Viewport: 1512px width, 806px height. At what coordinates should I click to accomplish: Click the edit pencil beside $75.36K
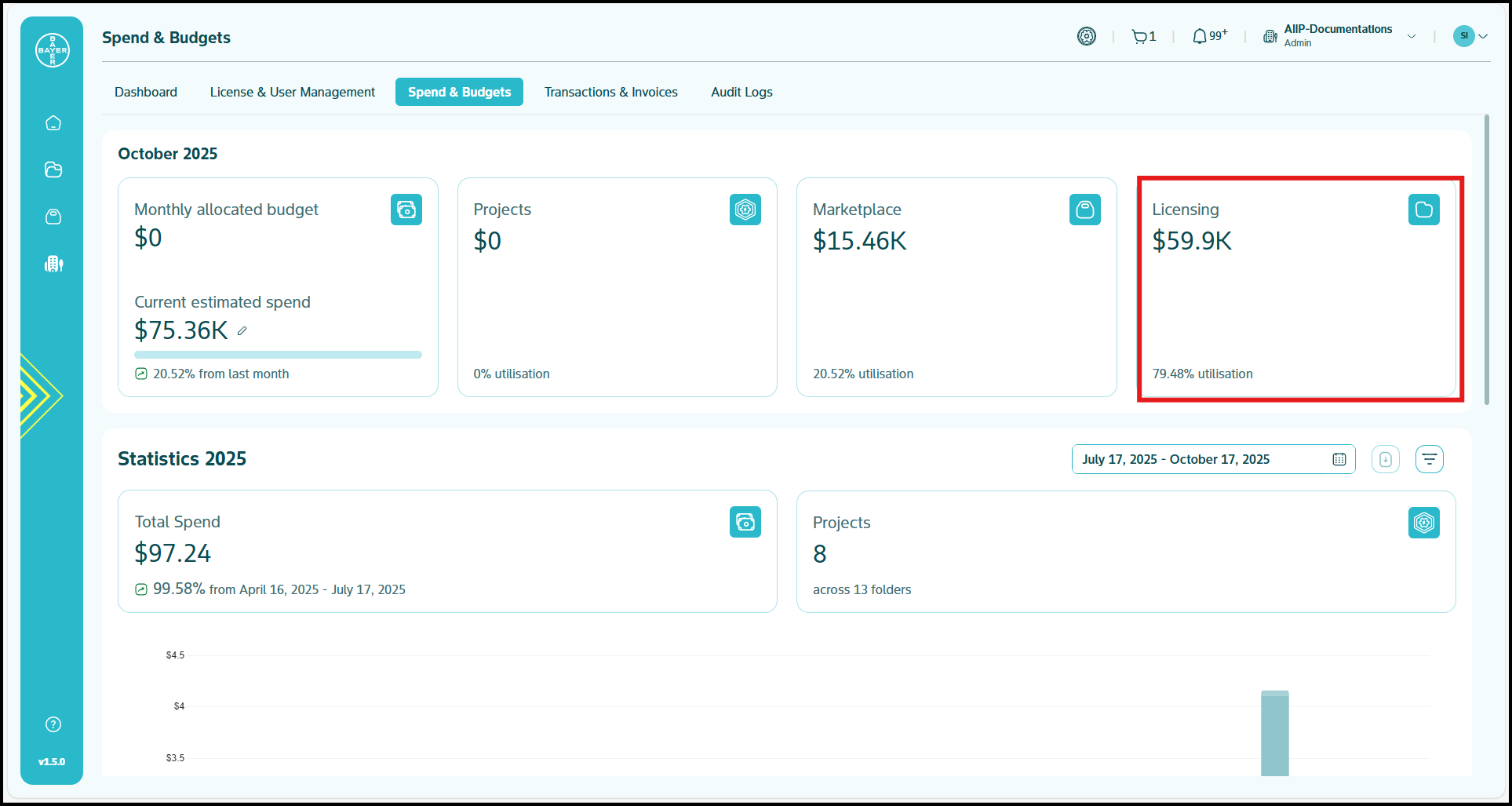coord(242,331)
